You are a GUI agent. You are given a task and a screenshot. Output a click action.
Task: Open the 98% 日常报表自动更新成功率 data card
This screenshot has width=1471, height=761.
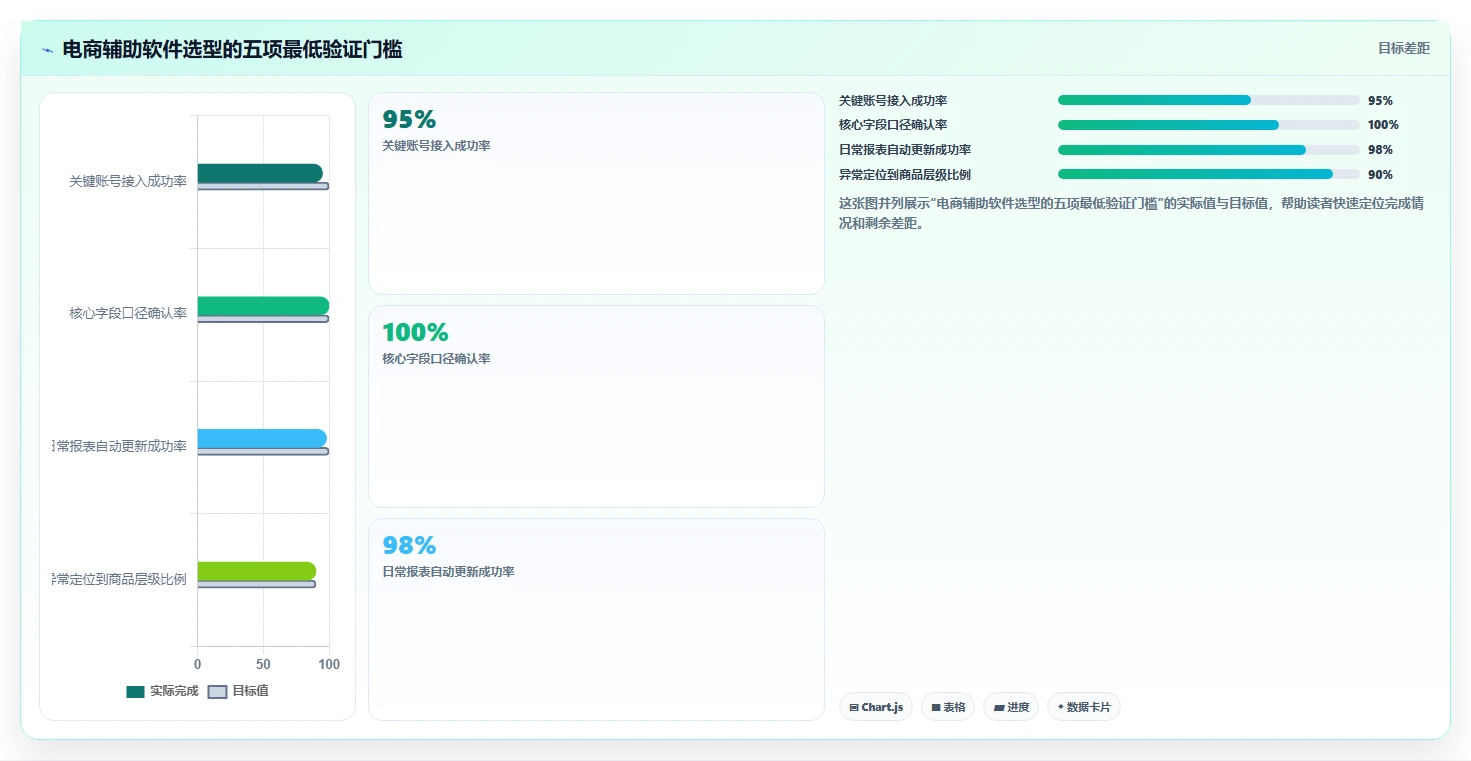pyautogui.click(x=596, y=619)
